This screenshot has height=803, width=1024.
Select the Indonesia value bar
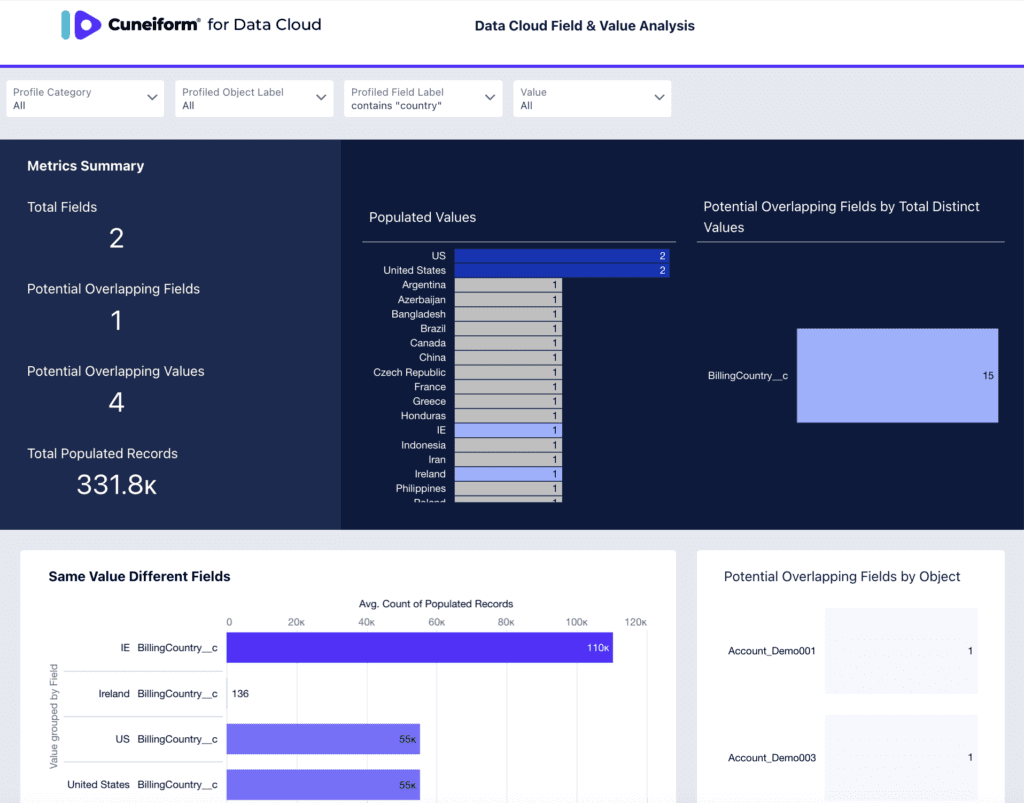point(508,445)
